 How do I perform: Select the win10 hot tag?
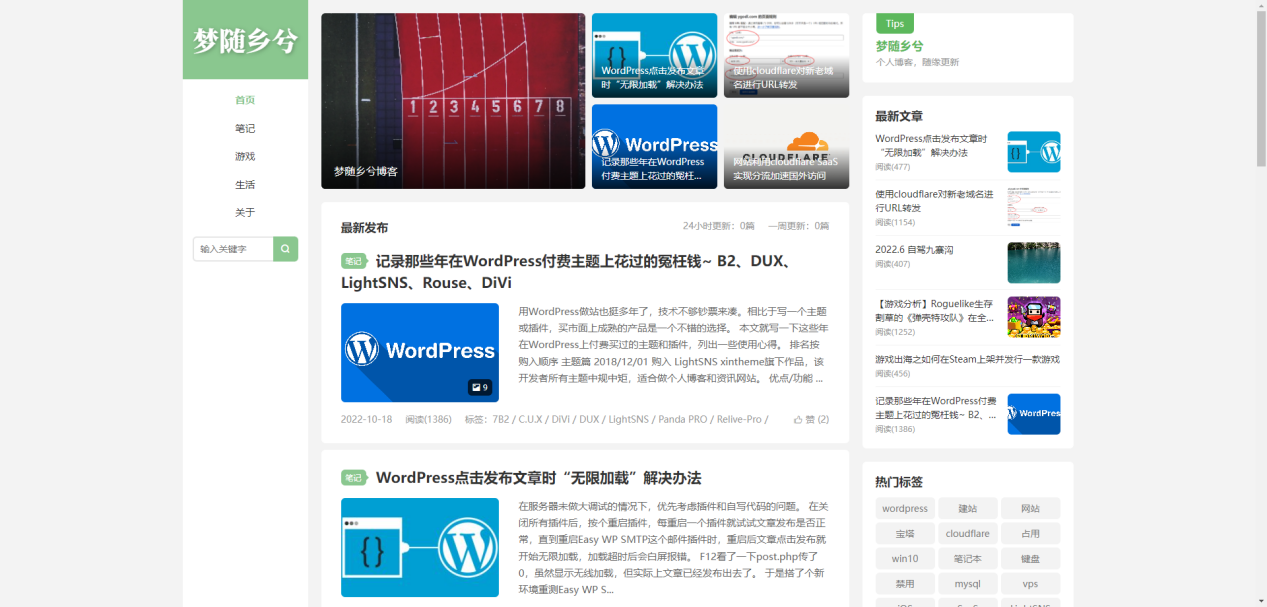pyautogui.click(x=905, y=559)
